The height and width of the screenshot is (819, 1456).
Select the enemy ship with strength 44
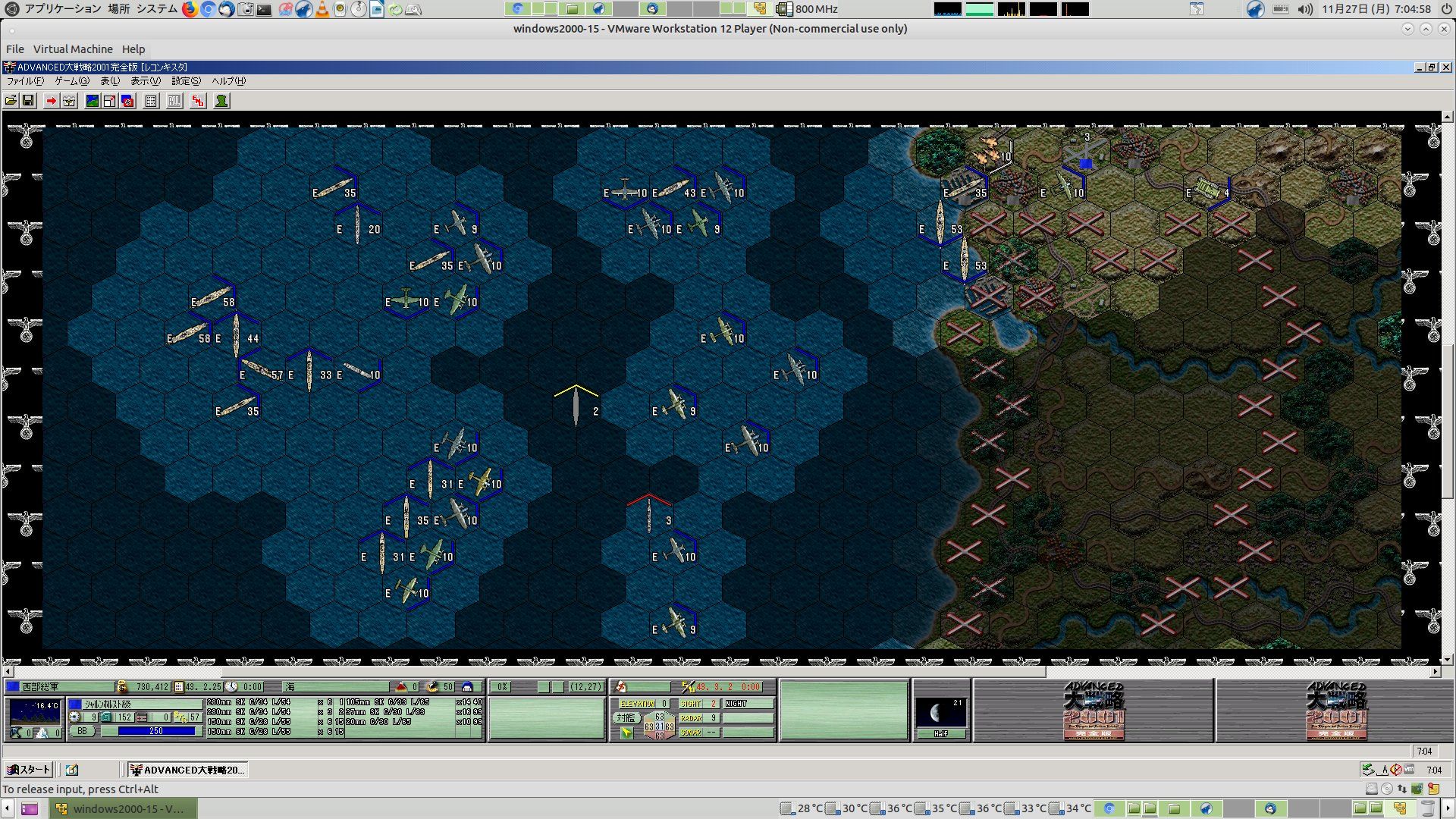click(x=237, y=334)
